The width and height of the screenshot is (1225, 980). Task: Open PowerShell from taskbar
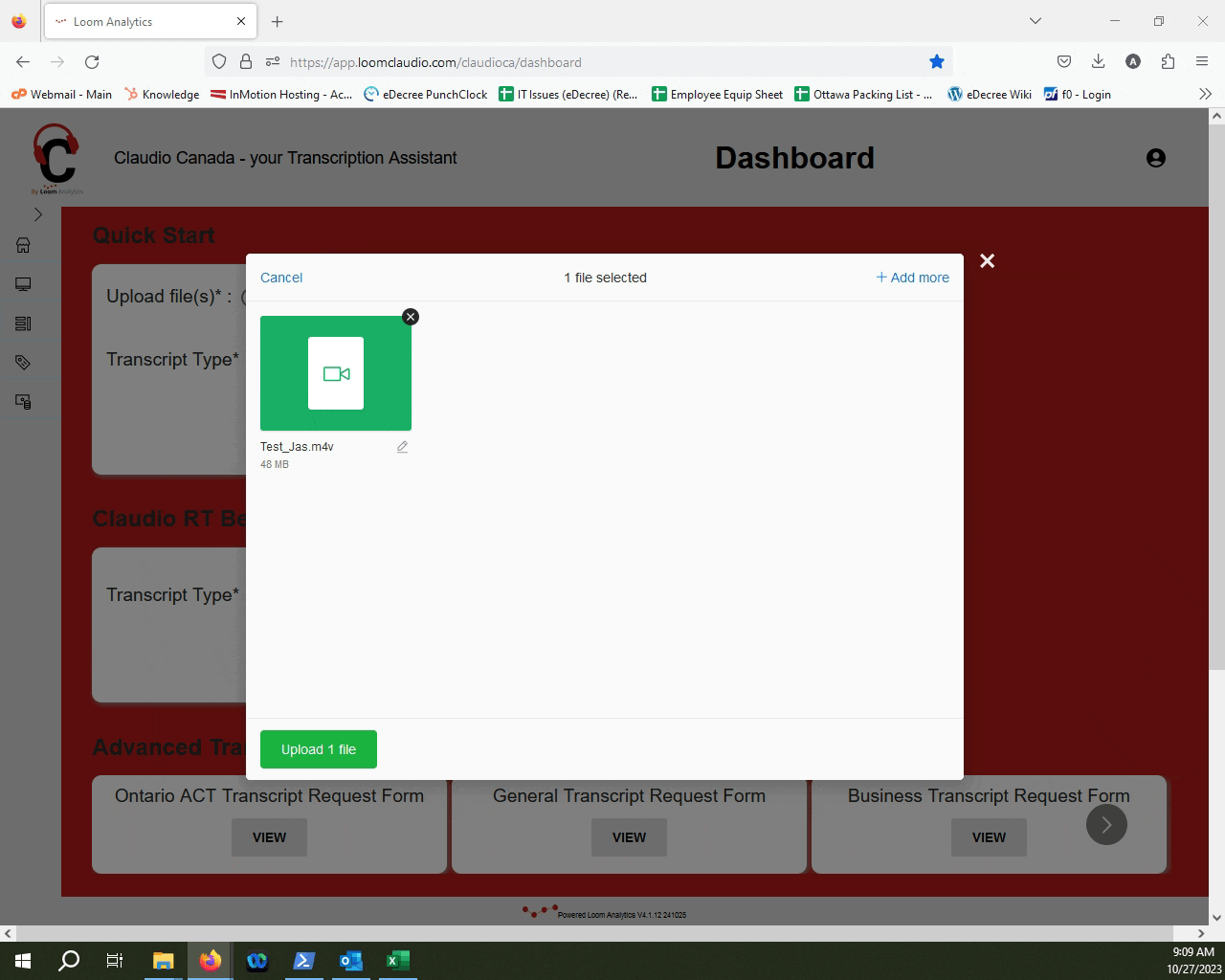[x=304, y=961]
